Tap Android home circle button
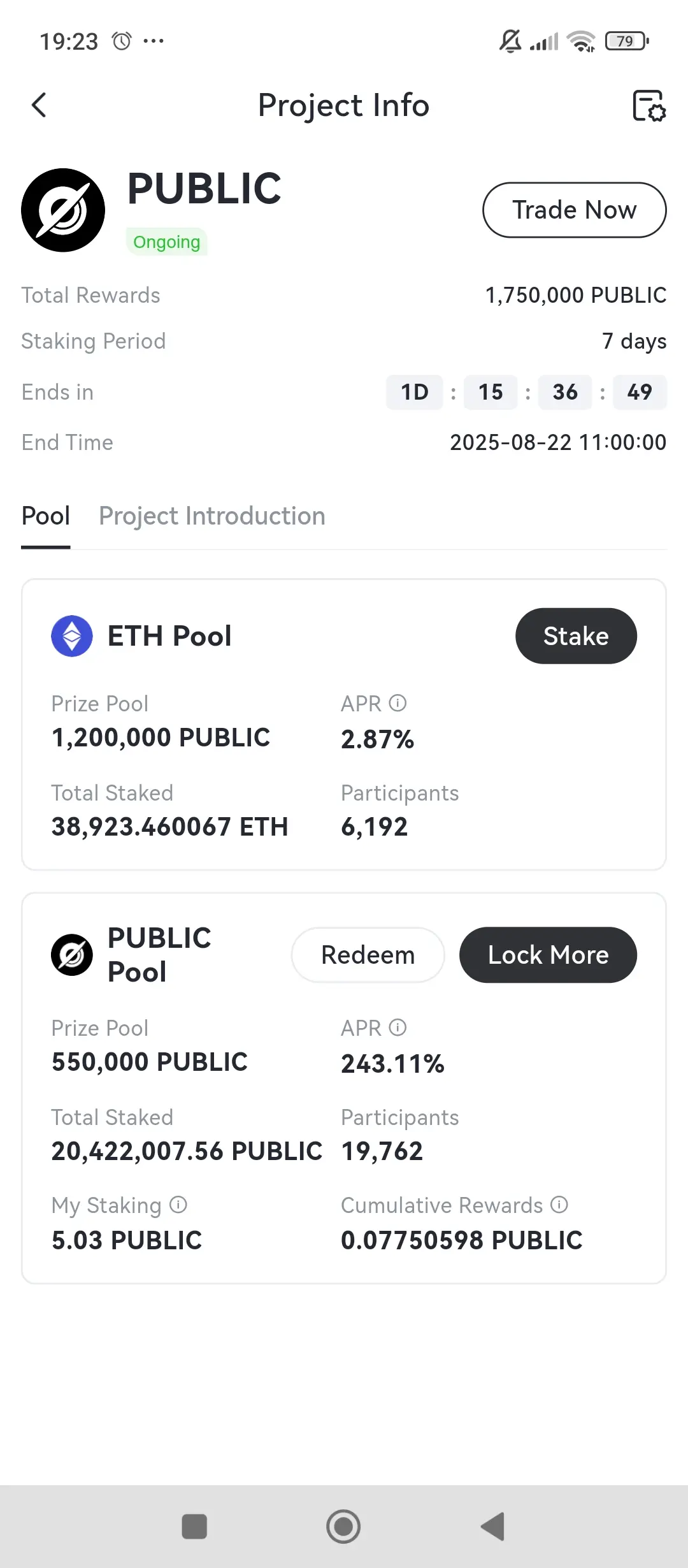Viewport: 688px width, 1568px height. click(343, 1527)
